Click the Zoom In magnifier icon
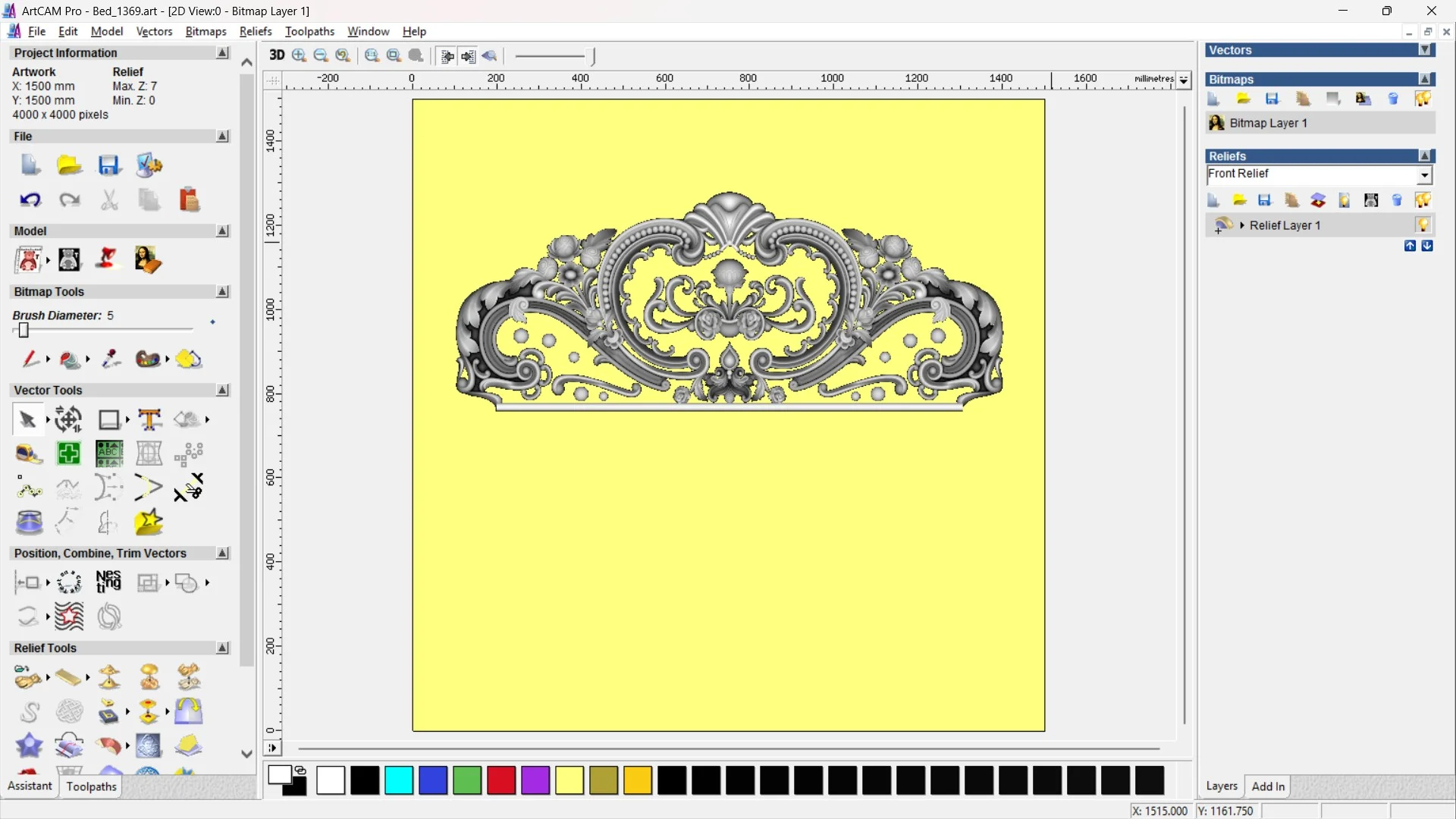Viewport: 1456px width, 819px height. [x=299, y=55]
